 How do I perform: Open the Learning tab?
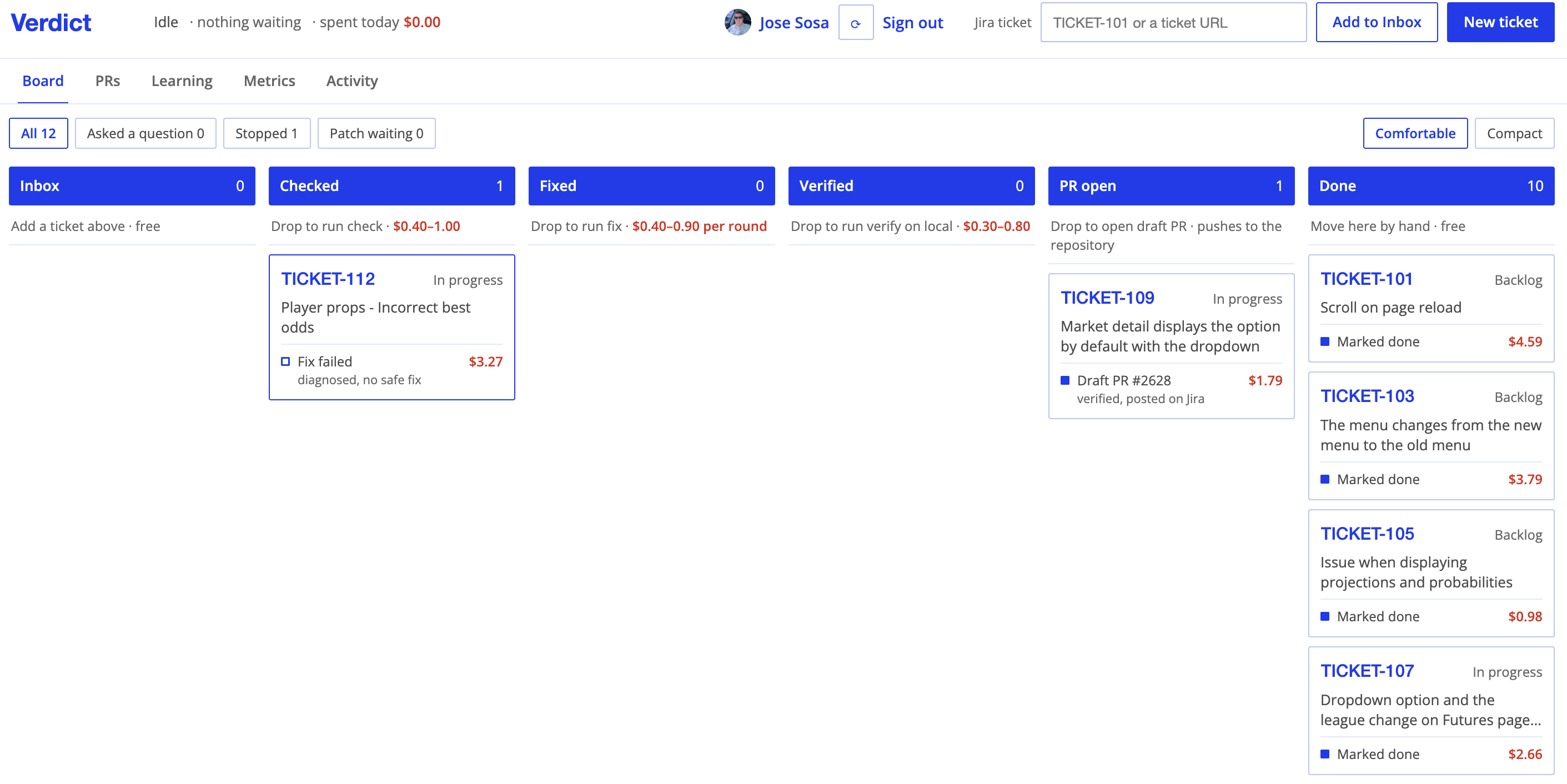(x=182, y=81)
